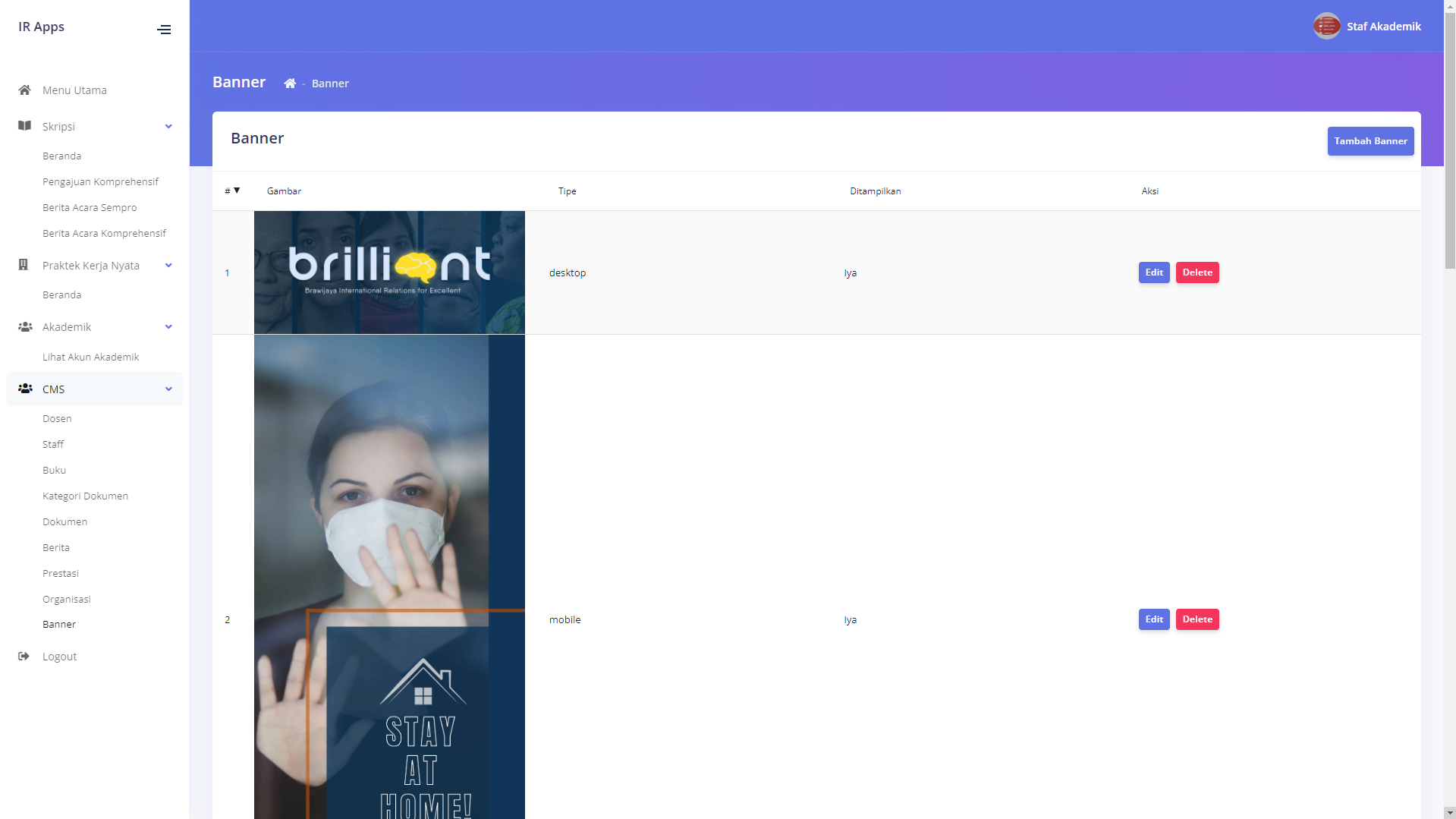Viewport: 1456px width, 819px height.
Task: Toggle the sidebar hamburger menu icon
Action: point(164,30)
